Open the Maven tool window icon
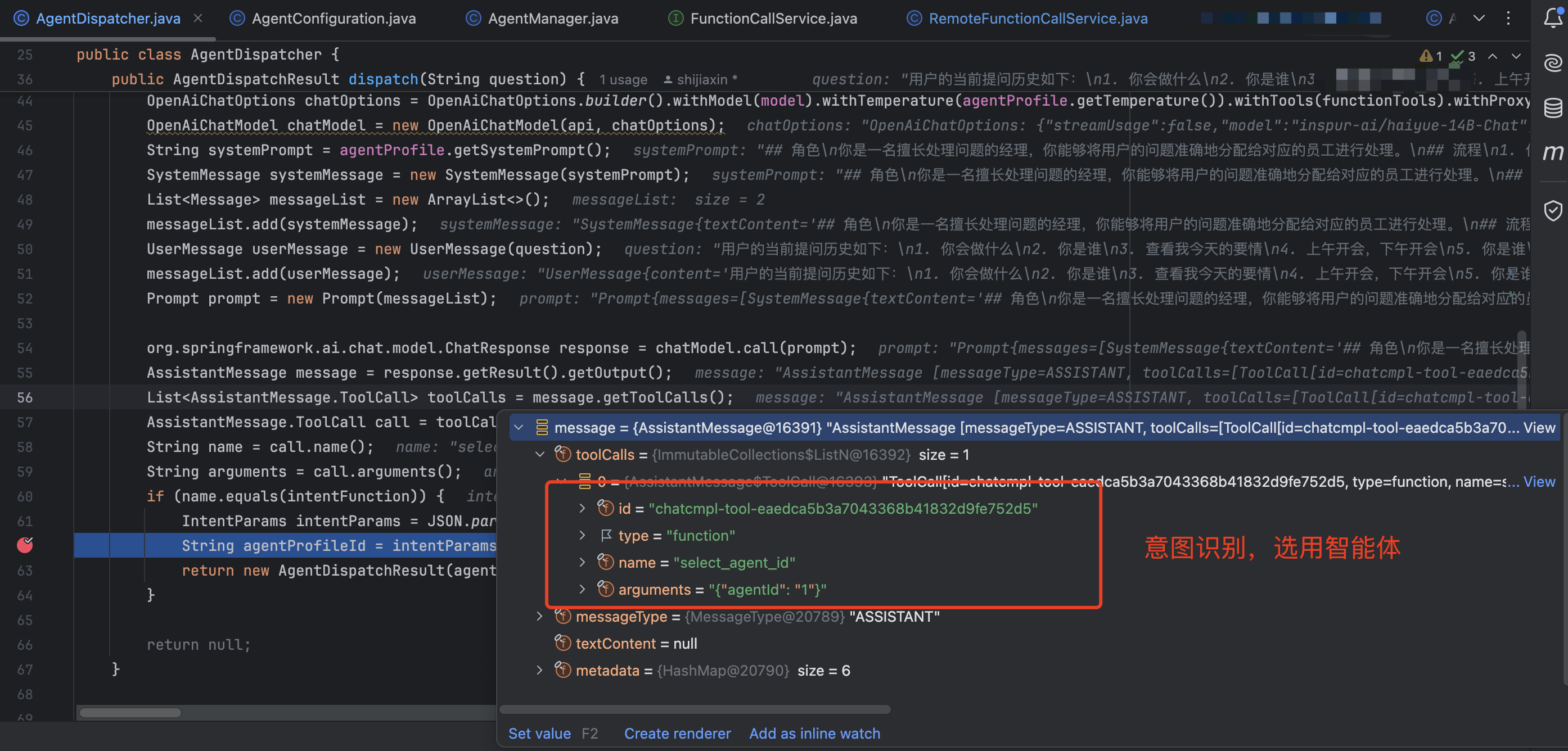The width and height of the screenshot is (1568, 751). (x=1553, y=152)
